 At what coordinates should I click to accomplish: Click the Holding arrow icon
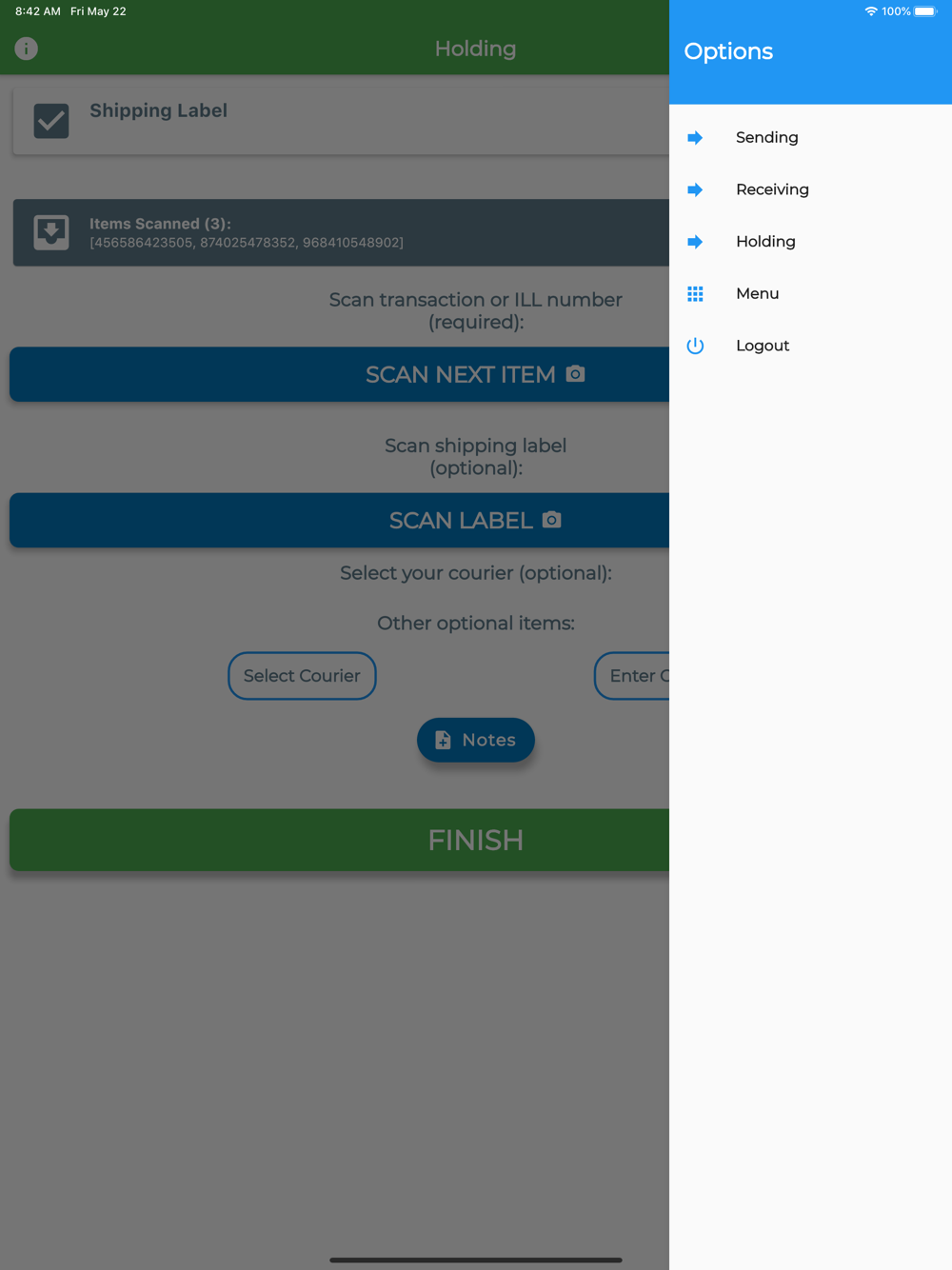[695, 242]
